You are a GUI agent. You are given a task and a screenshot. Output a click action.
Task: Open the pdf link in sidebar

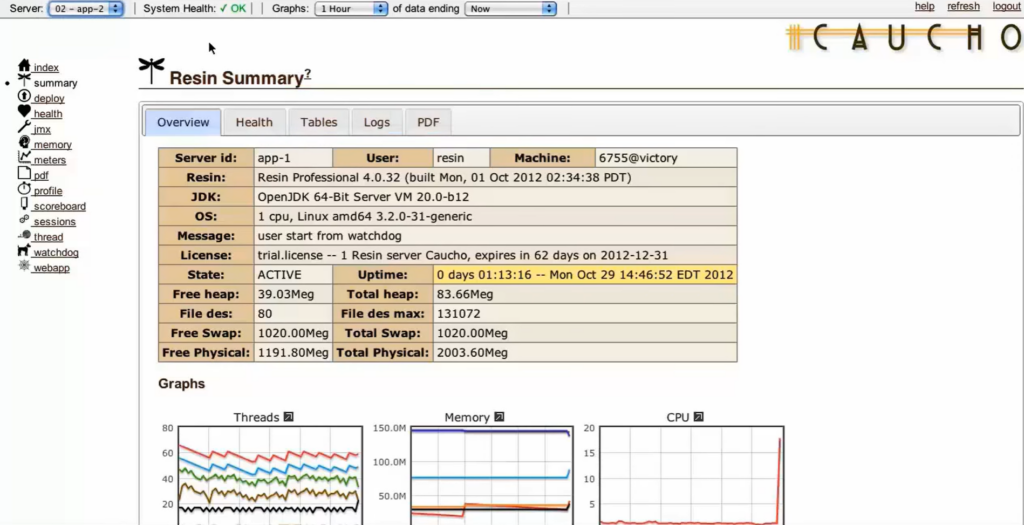click(x=41, y=176)
